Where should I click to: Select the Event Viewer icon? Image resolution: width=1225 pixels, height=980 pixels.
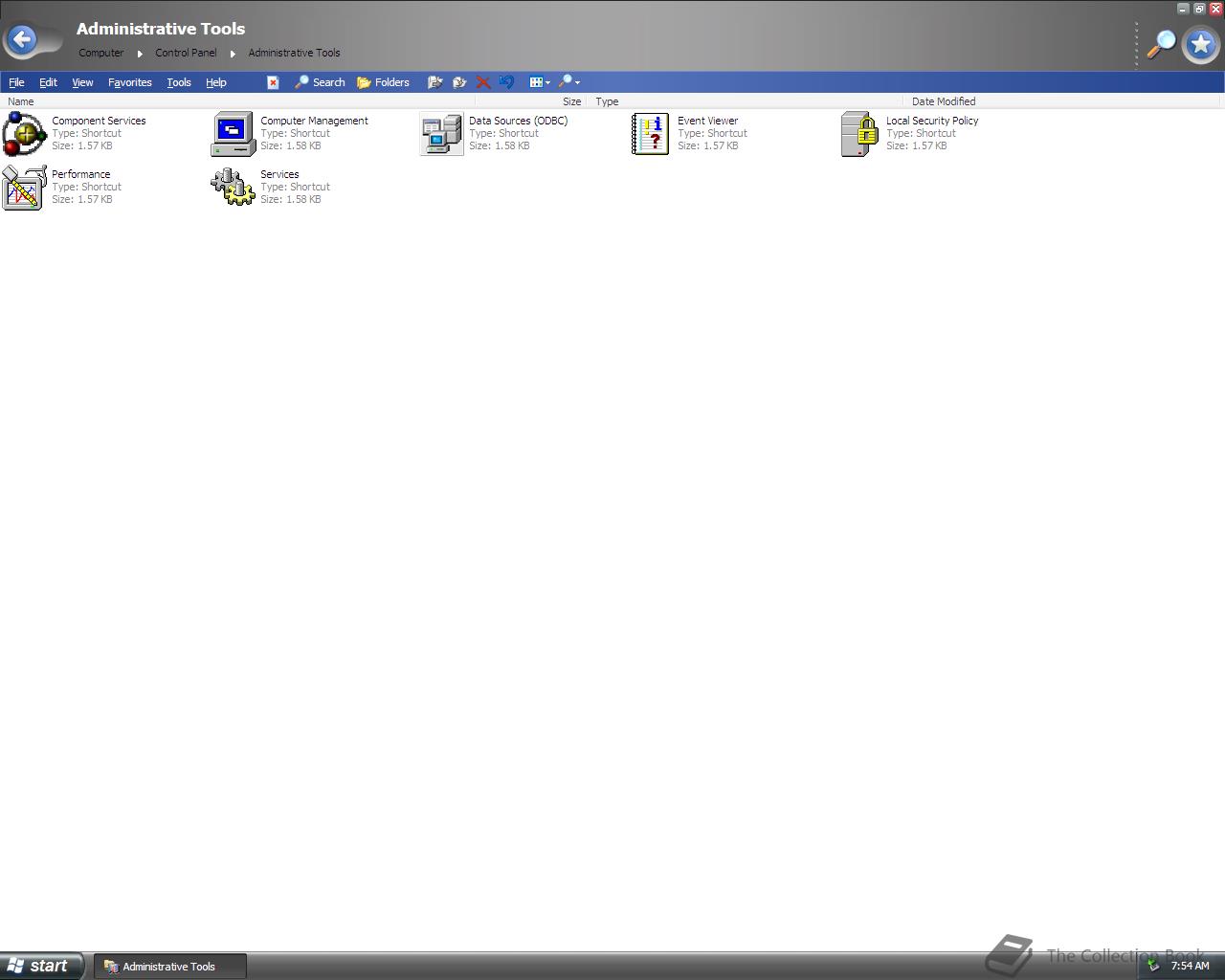pyautogui.click(x=651, y=134)
